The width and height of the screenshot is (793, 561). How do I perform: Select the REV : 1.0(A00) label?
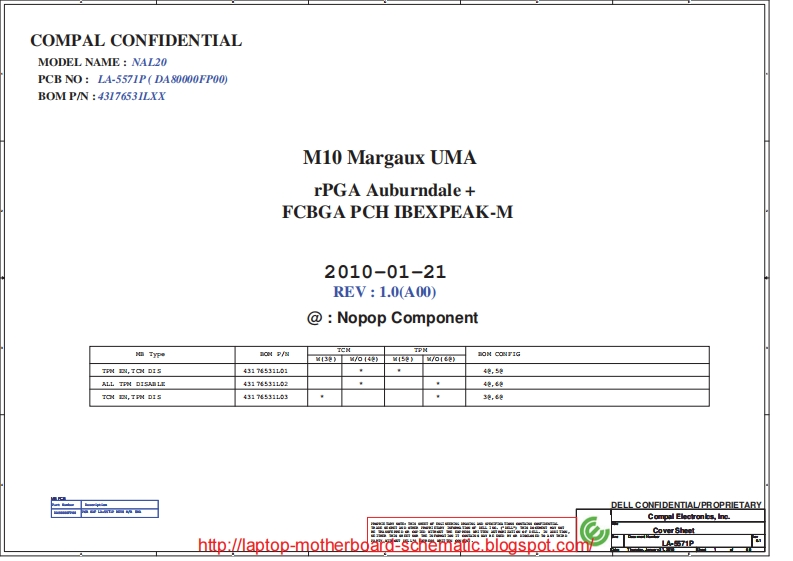pos(384,292)
